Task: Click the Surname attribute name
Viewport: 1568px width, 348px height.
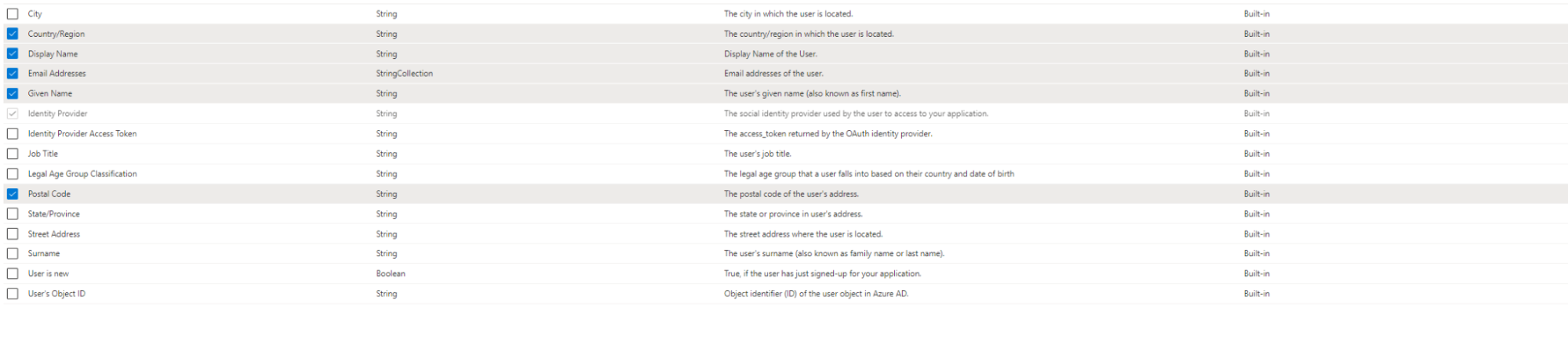Action: click(x=44, y=254)
